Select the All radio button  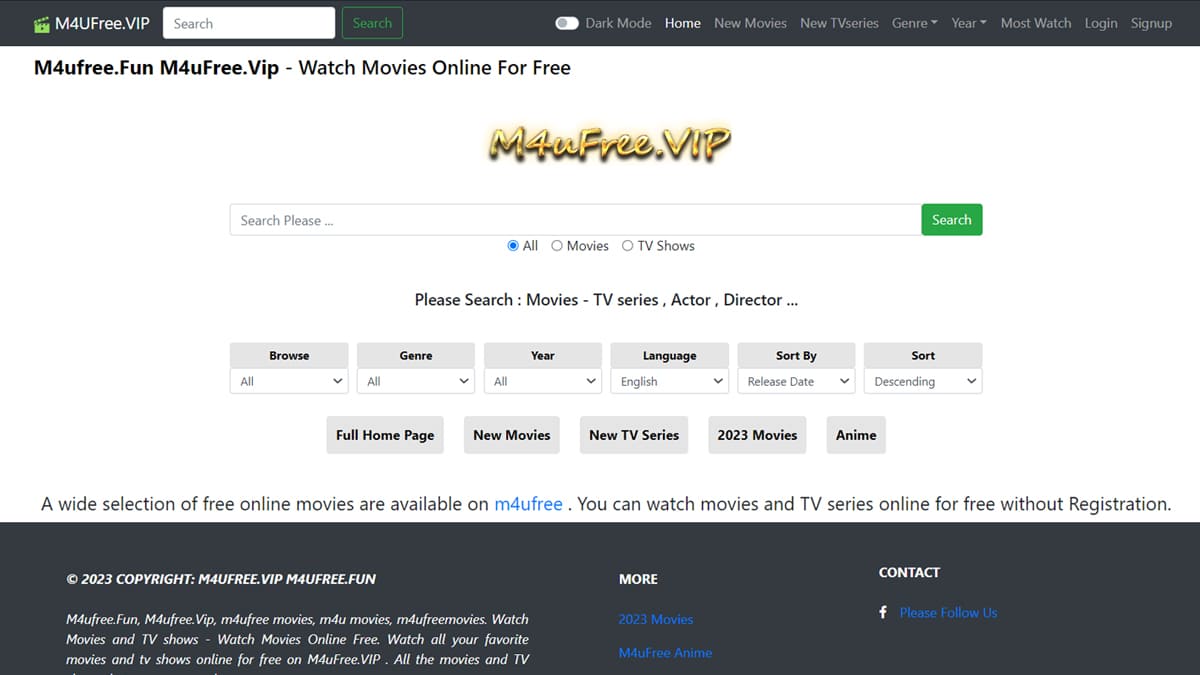[513, 246]
